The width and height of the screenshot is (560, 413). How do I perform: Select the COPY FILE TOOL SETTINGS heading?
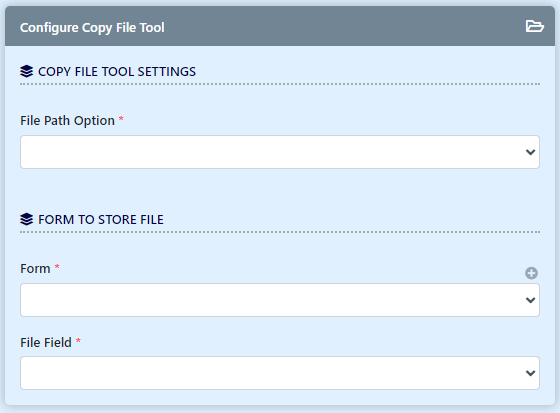click(117, 71)
